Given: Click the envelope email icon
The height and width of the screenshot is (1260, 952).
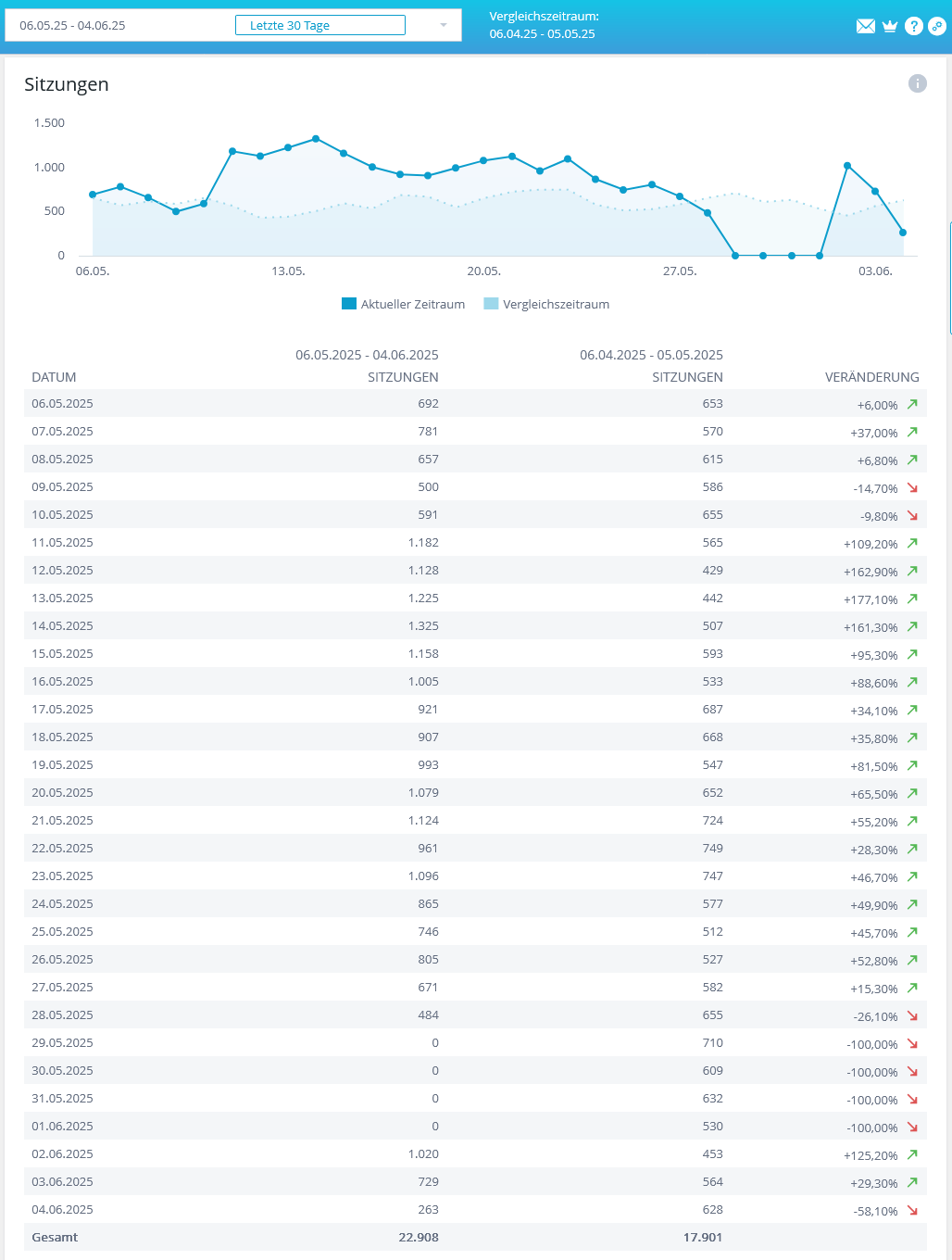Looking at the screenshot, I should 866,26.
